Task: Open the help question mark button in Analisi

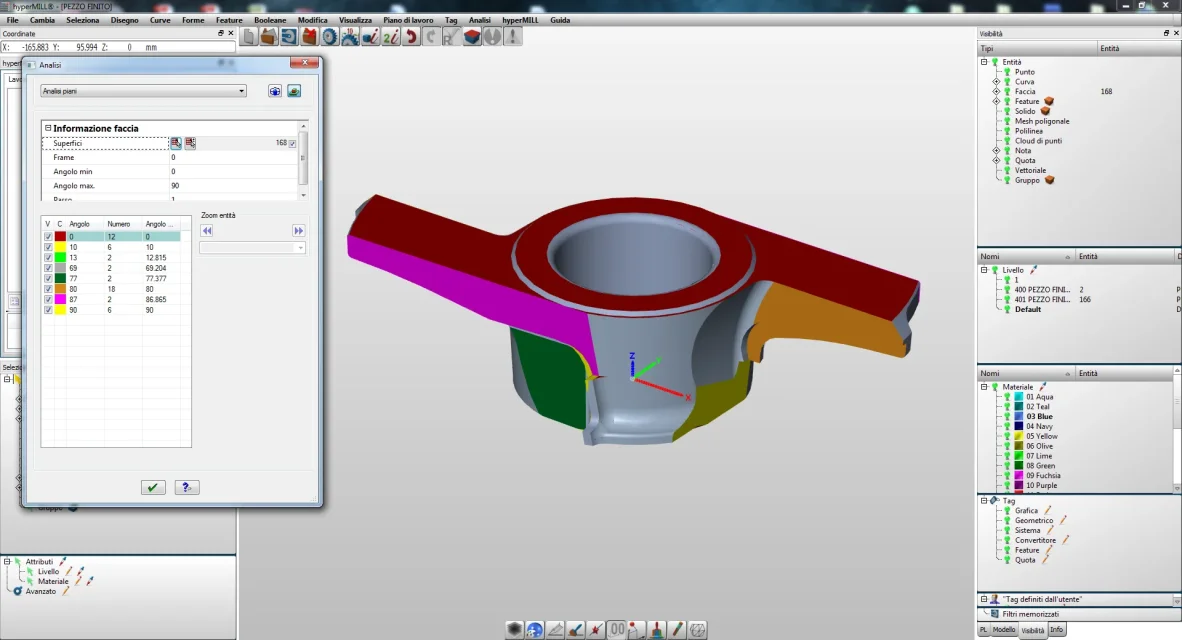Action: click(x=187, y=487)
